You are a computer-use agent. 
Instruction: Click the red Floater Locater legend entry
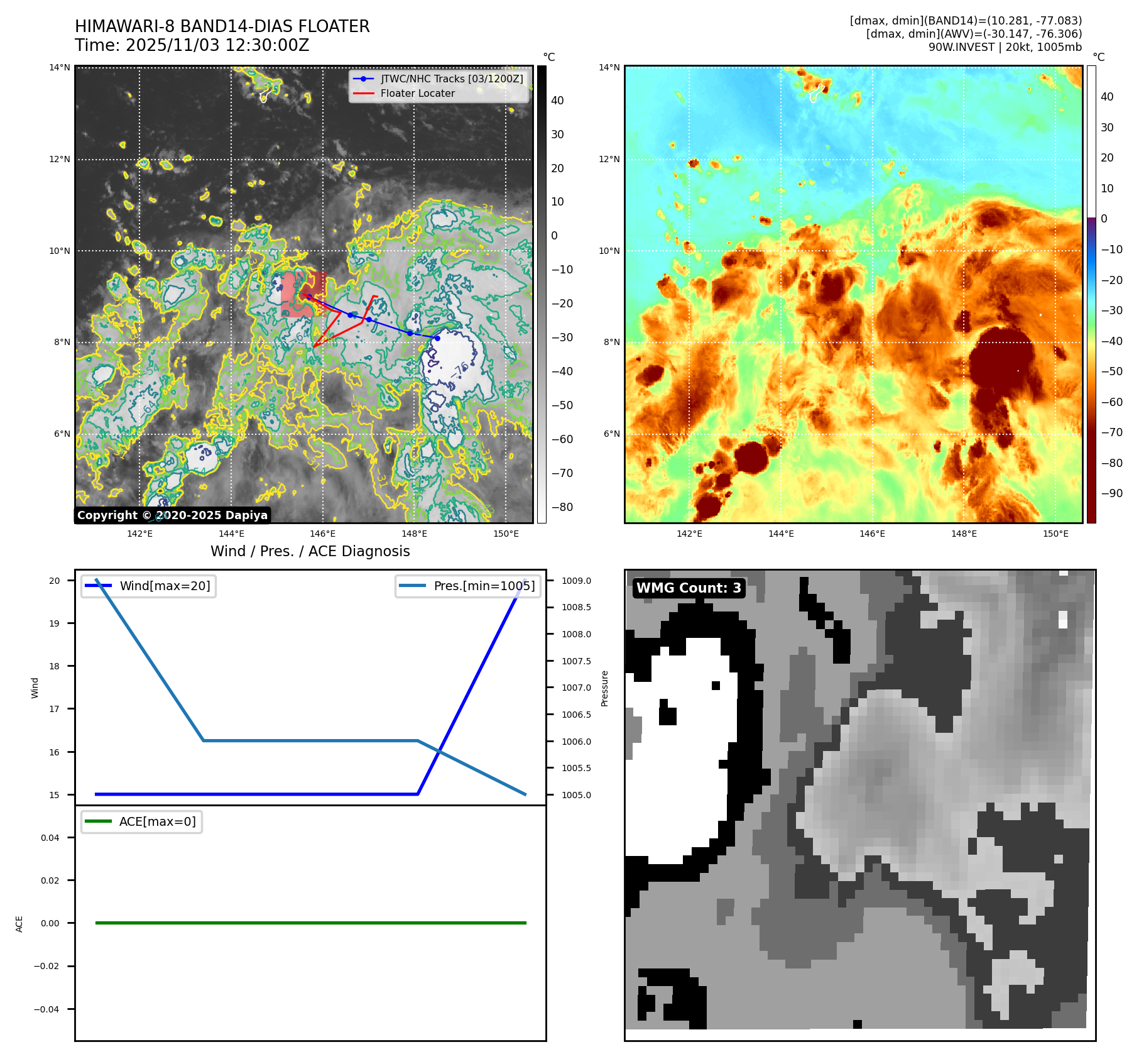coord(417,94)
